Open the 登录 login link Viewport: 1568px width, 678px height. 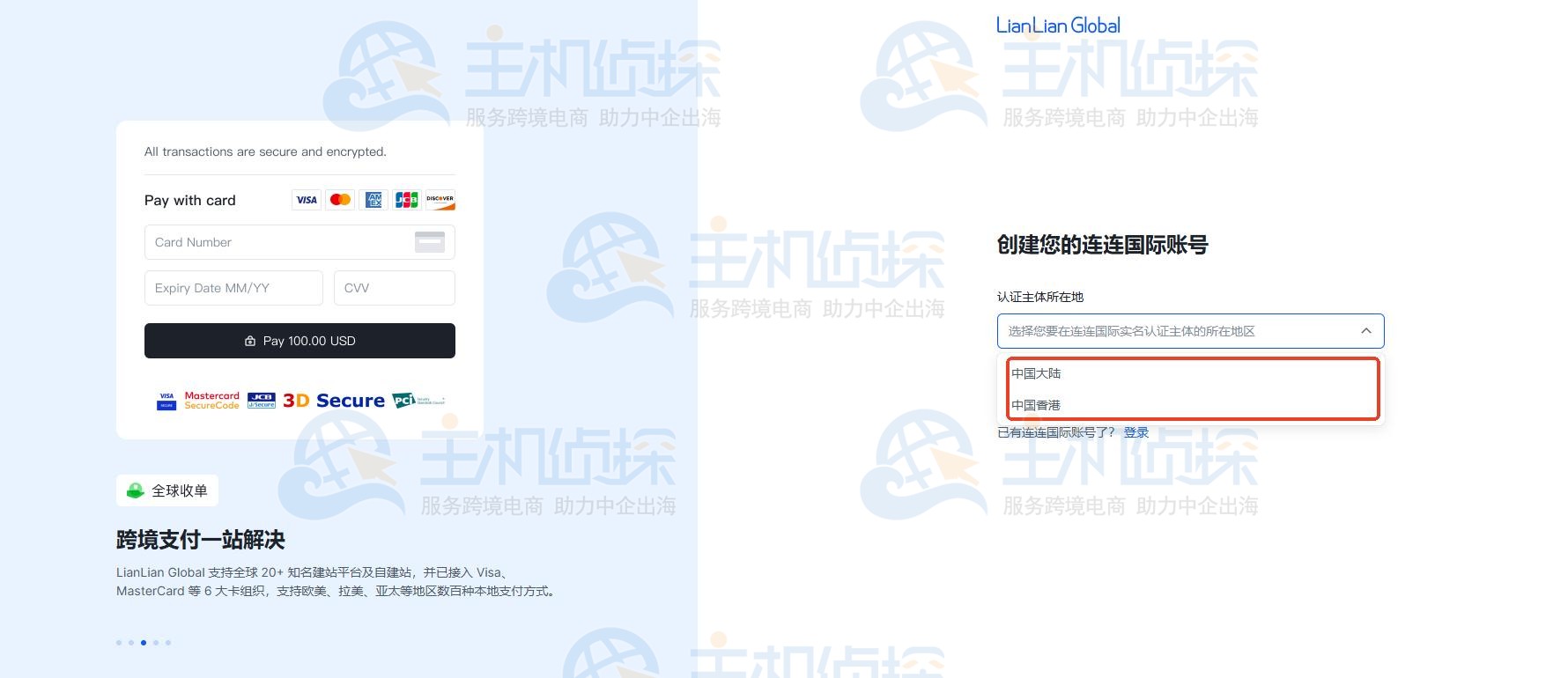point(1136,432)
